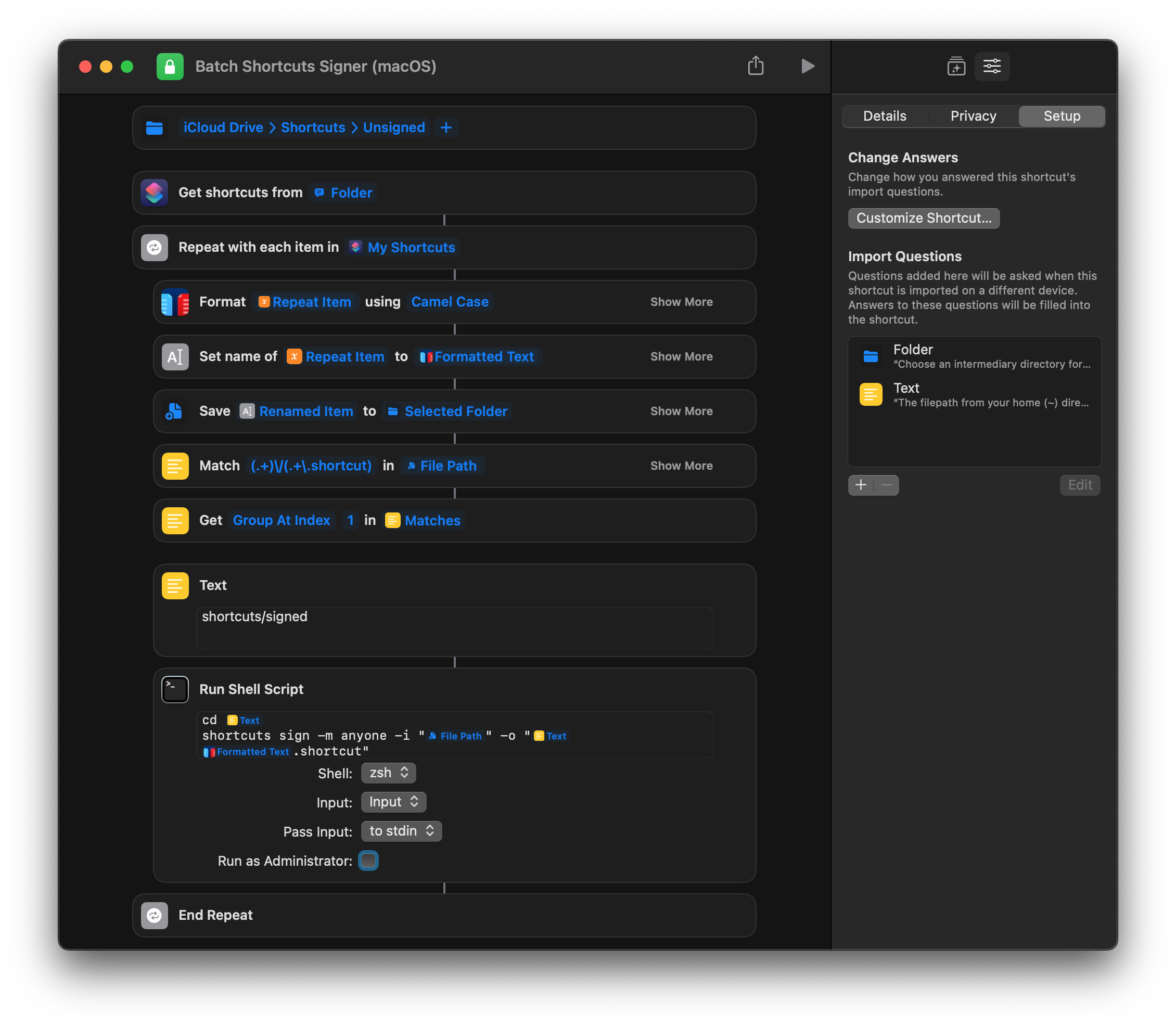Open the Shell zsh dropdown

click(388, 773)
